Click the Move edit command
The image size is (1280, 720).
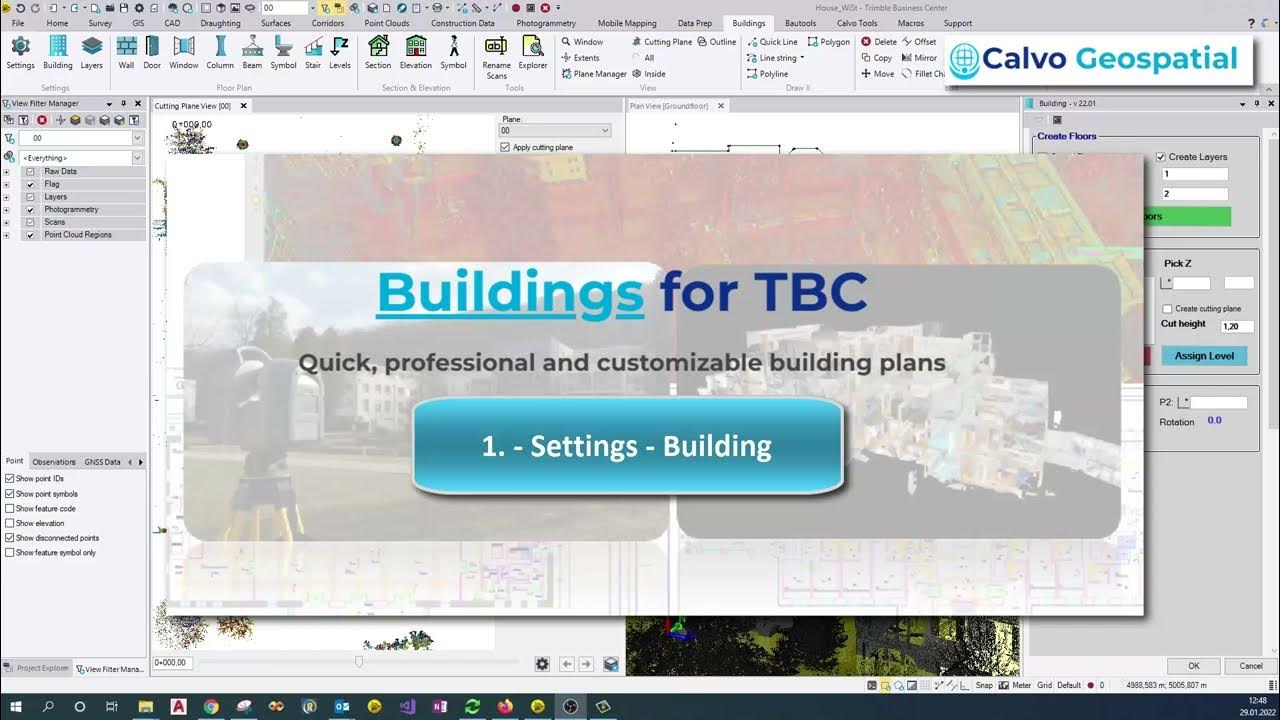[878, 74]
